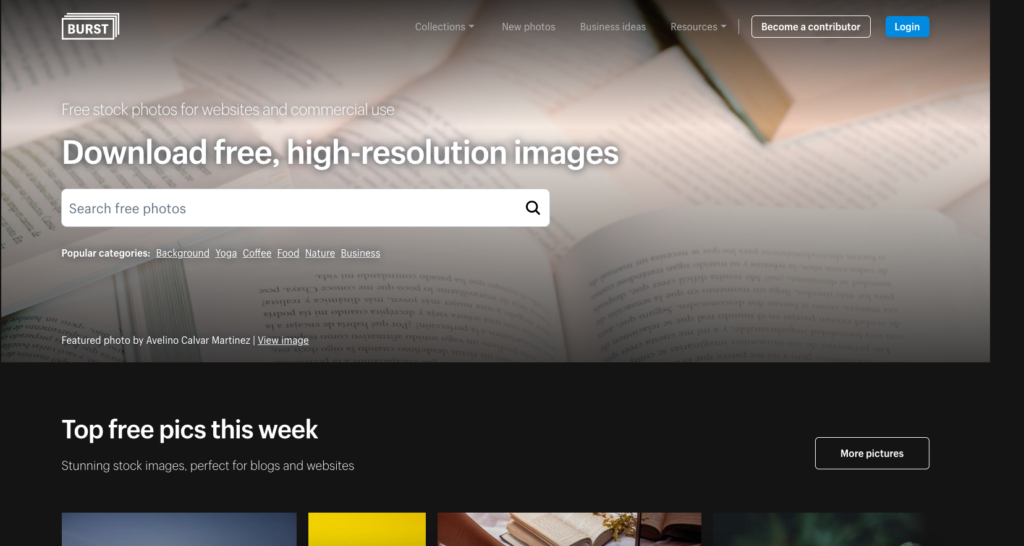Open the View image link
Image resolution: width=1024 pixels, height=546 pixels.
[x=283, y=340]
